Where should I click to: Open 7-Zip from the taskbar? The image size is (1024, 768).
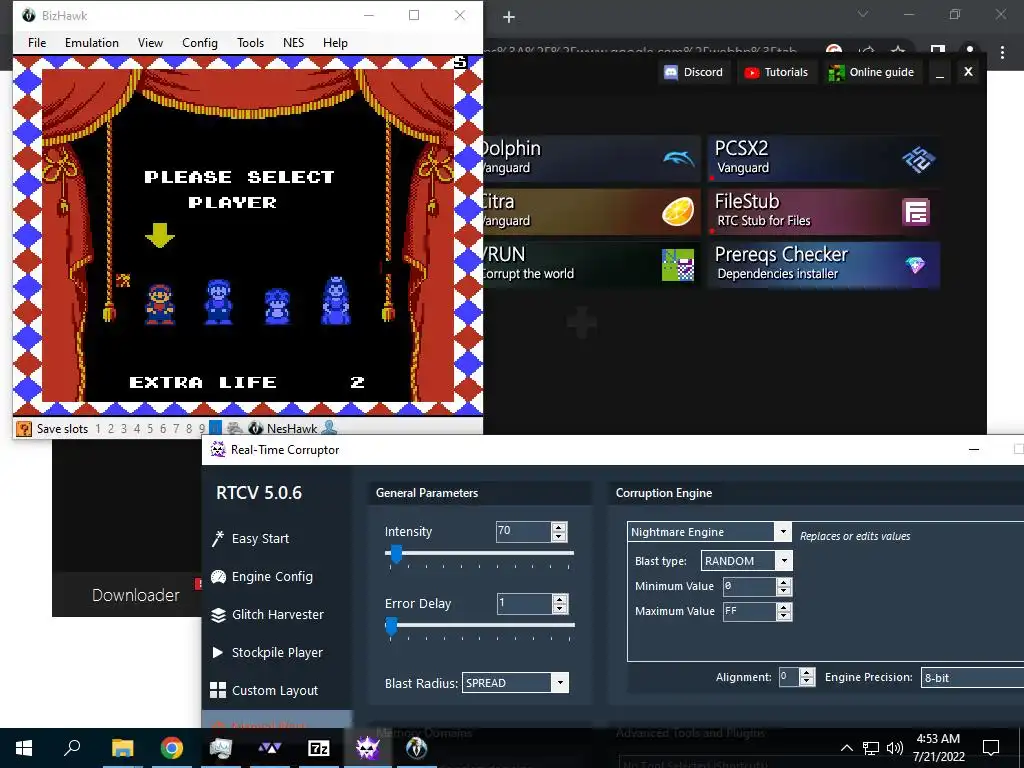(319, 748)
